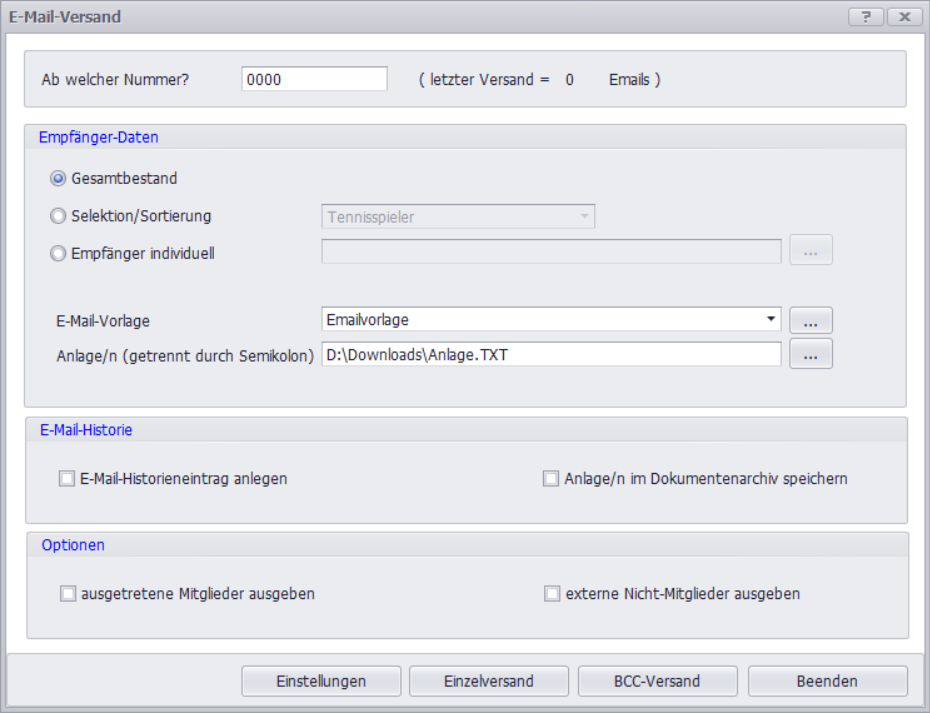Check Anlage/n im Dokumentenarchiv speichern
Screen dimensions: 930x713
tap(551, 479)
